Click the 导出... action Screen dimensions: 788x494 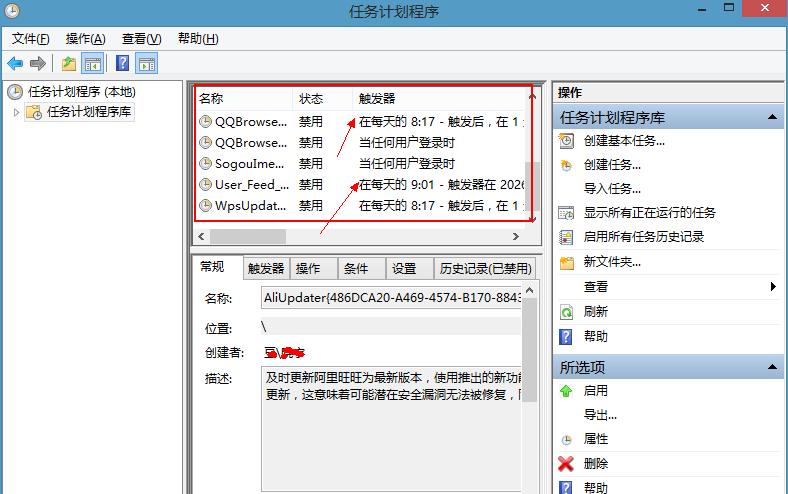pyautogui.click(x=600, y=415)
